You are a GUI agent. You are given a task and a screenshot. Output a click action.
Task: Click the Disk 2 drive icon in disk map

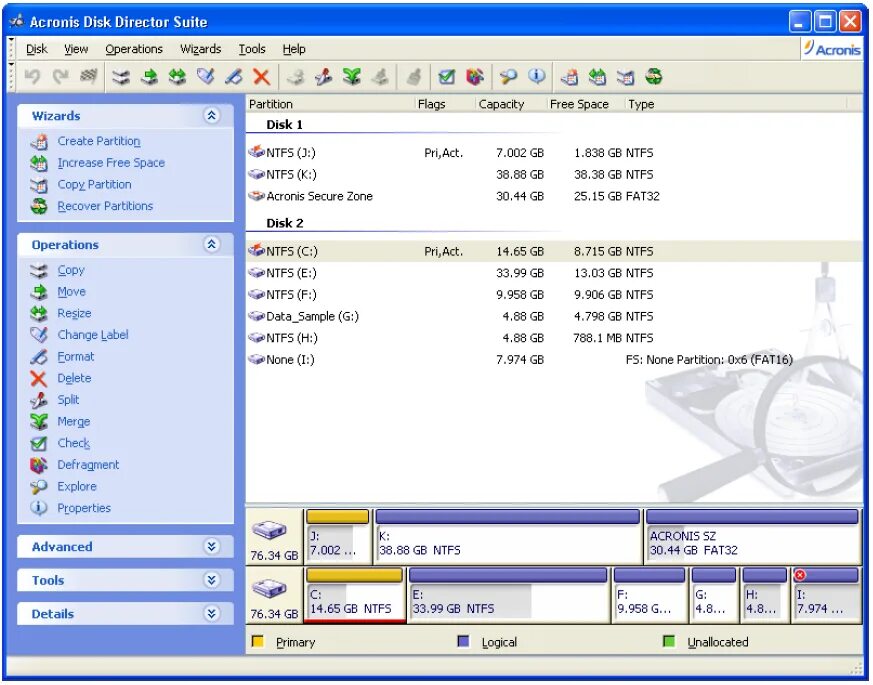pos(269,588)
